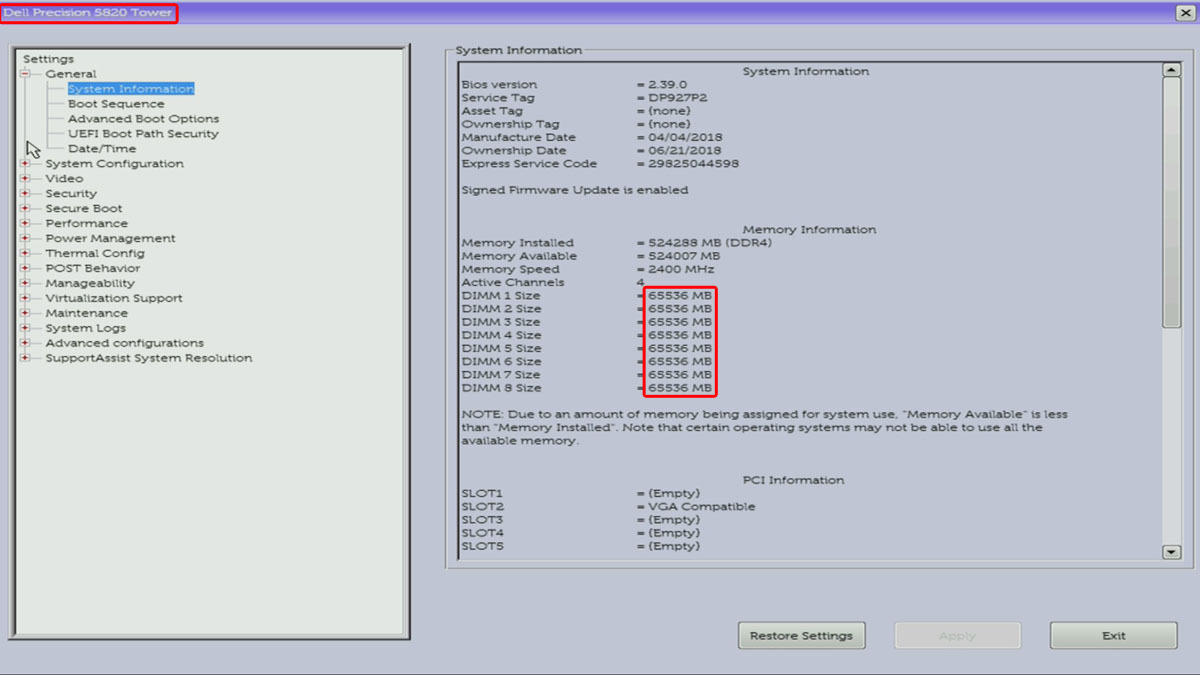Select the Performance label
The width and height of the screenshot is (1200, 675).
click(86, 224)
